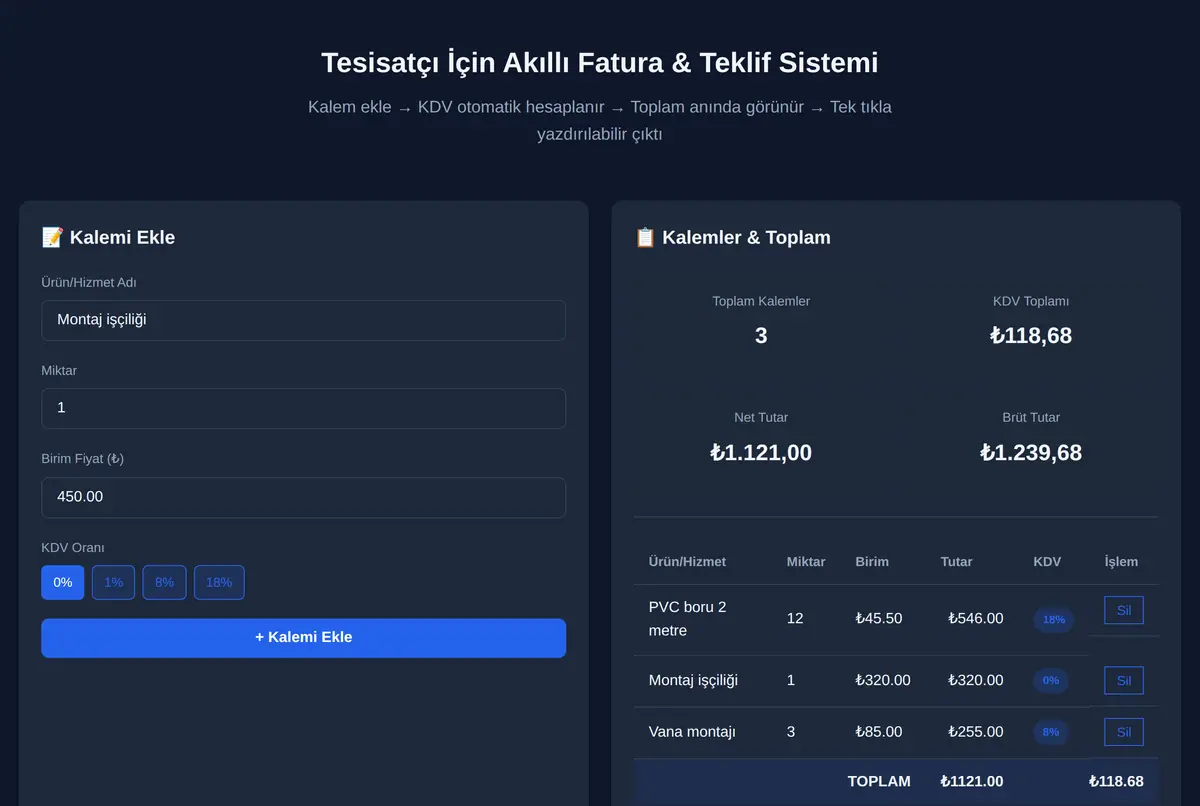1200x806 pixels.
Task: Click the Tutar column header
Action: [956, 562]
